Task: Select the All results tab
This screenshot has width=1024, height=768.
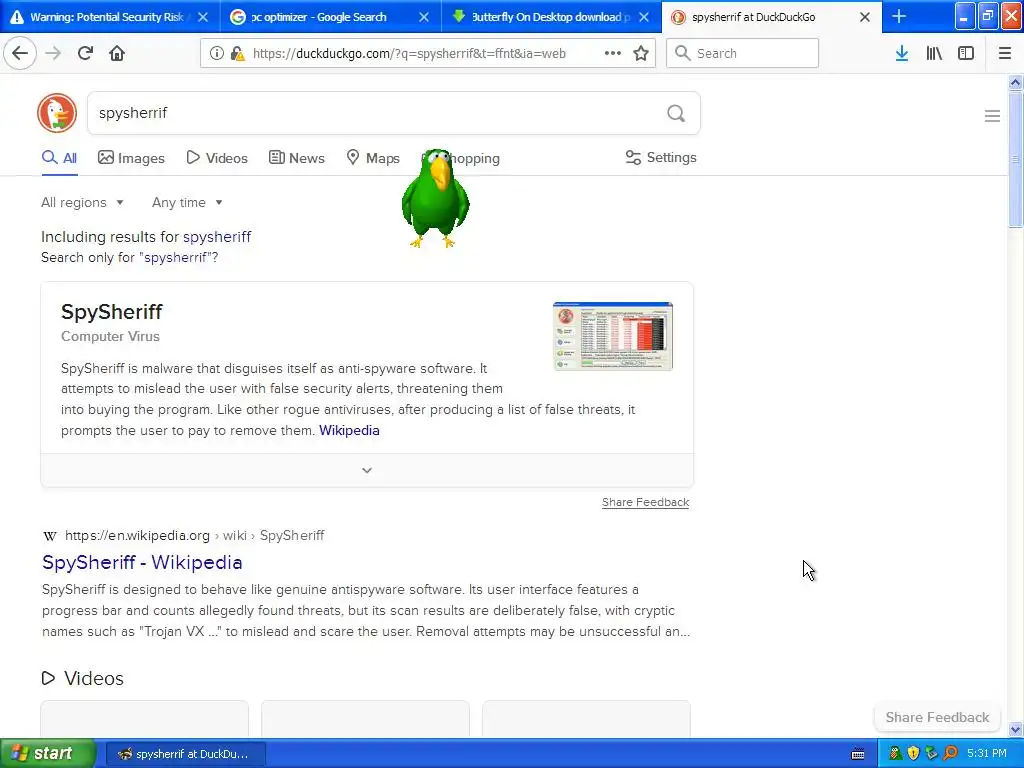Action: (59, 158)
